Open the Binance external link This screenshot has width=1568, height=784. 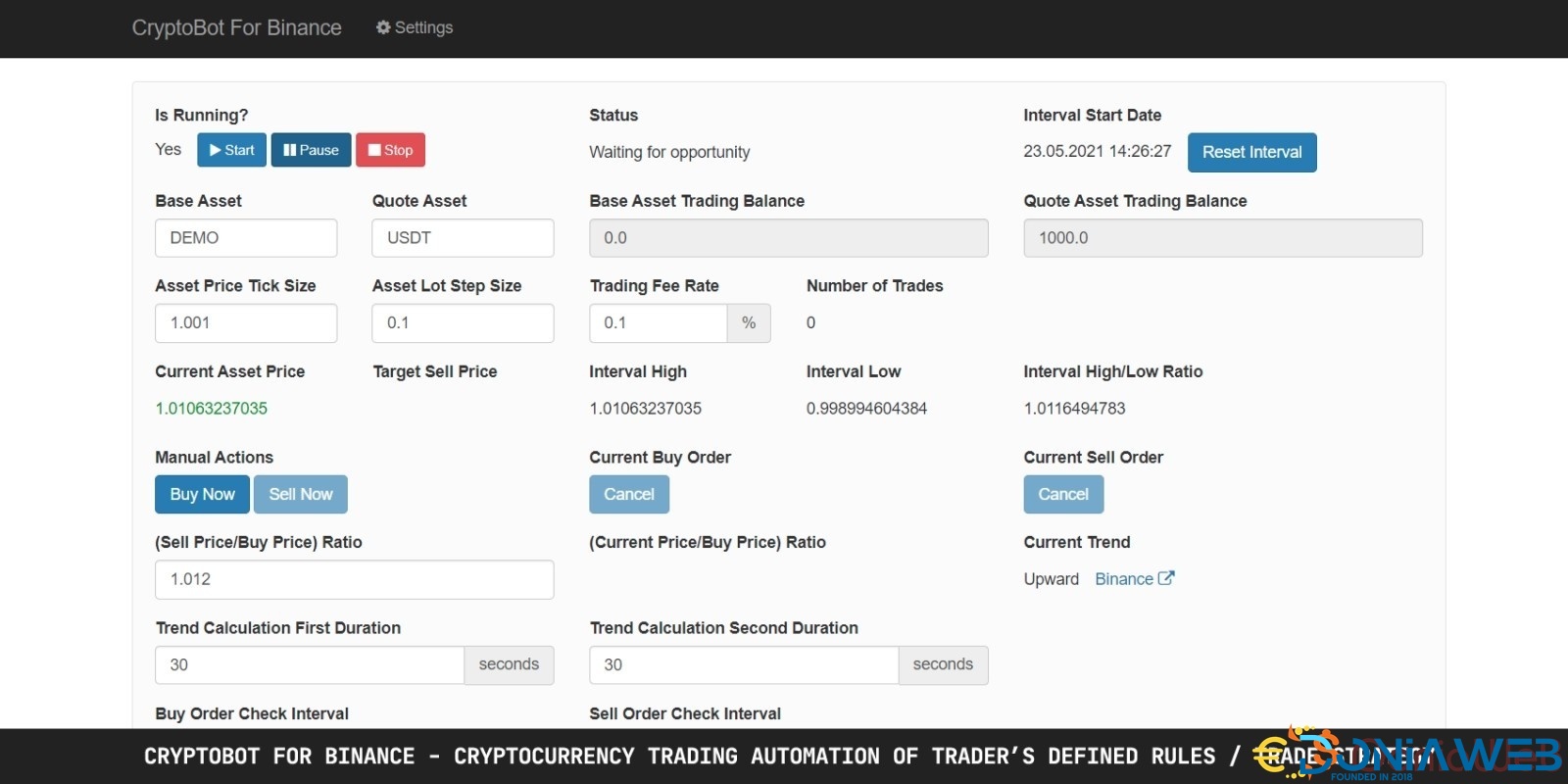coord(1134,579)
